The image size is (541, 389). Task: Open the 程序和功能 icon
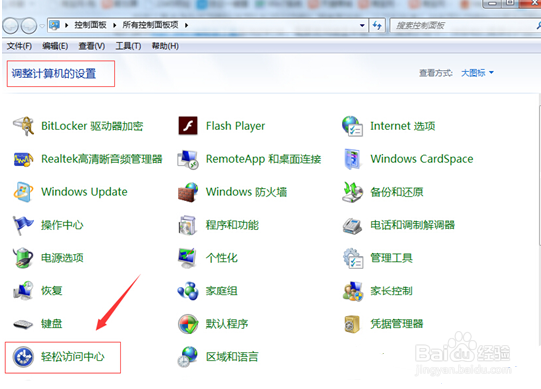pos(188,225)
